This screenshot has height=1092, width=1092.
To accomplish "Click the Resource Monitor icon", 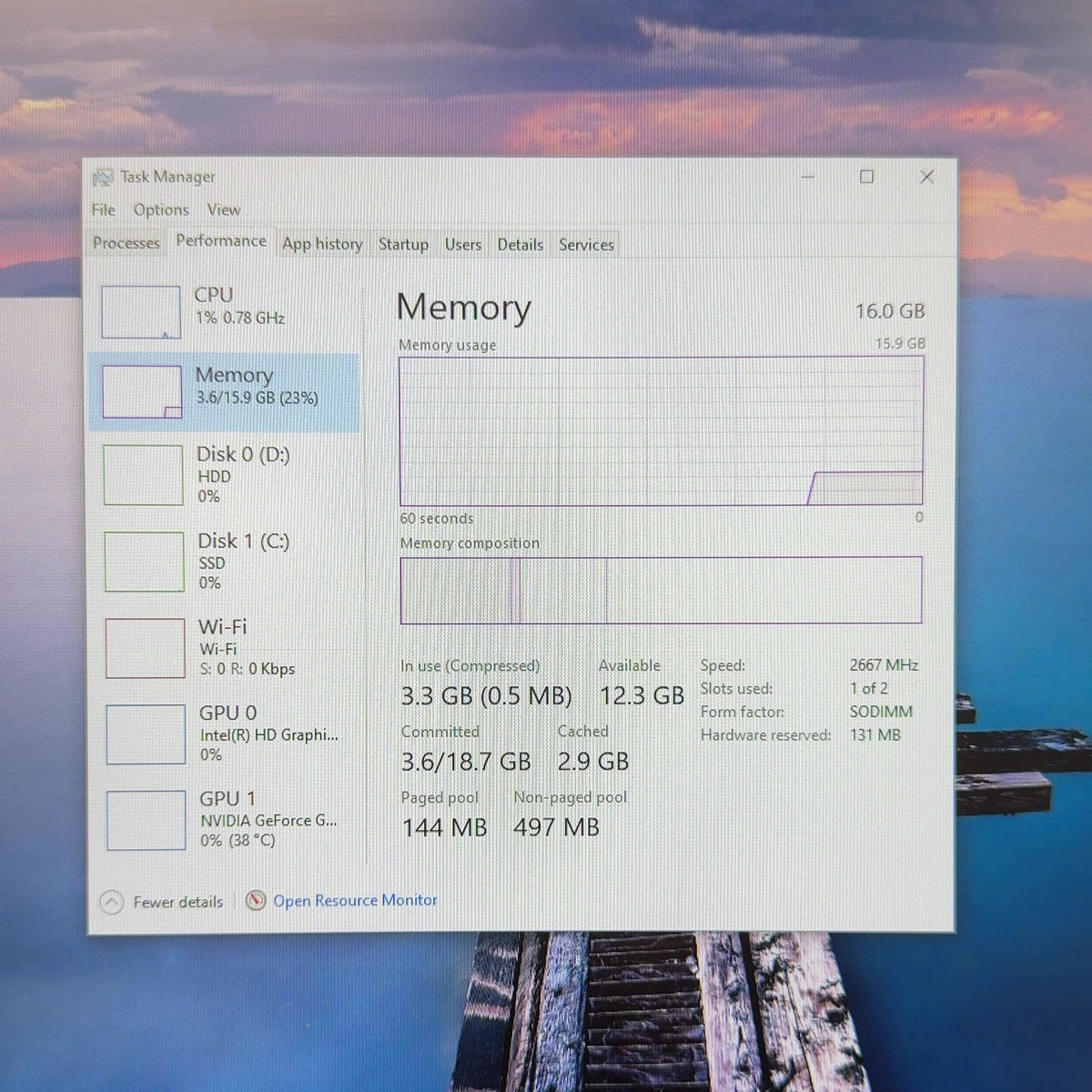I will click(256, 900).
